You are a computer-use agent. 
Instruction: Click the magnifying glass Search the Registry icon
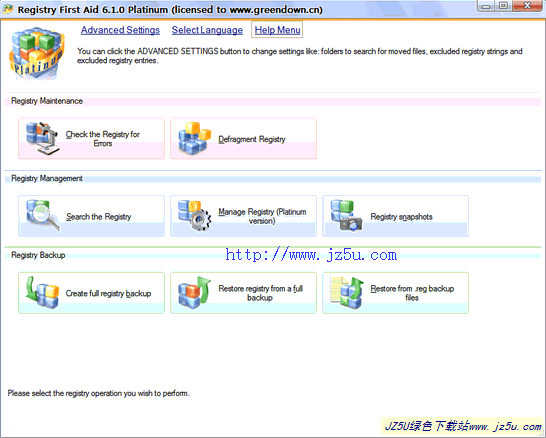click(43, 216)
